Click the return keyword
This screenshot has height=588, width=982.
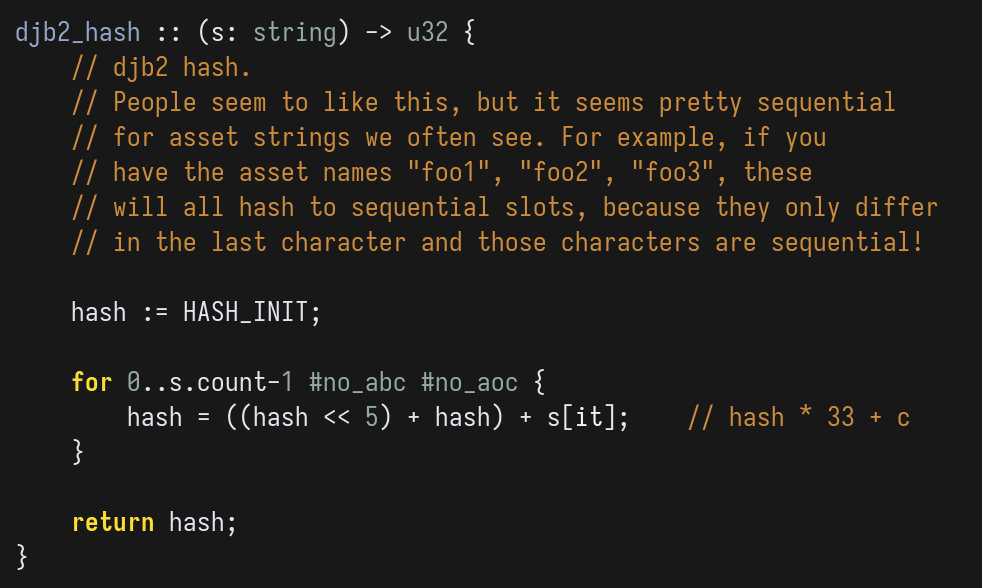point(113,522)
